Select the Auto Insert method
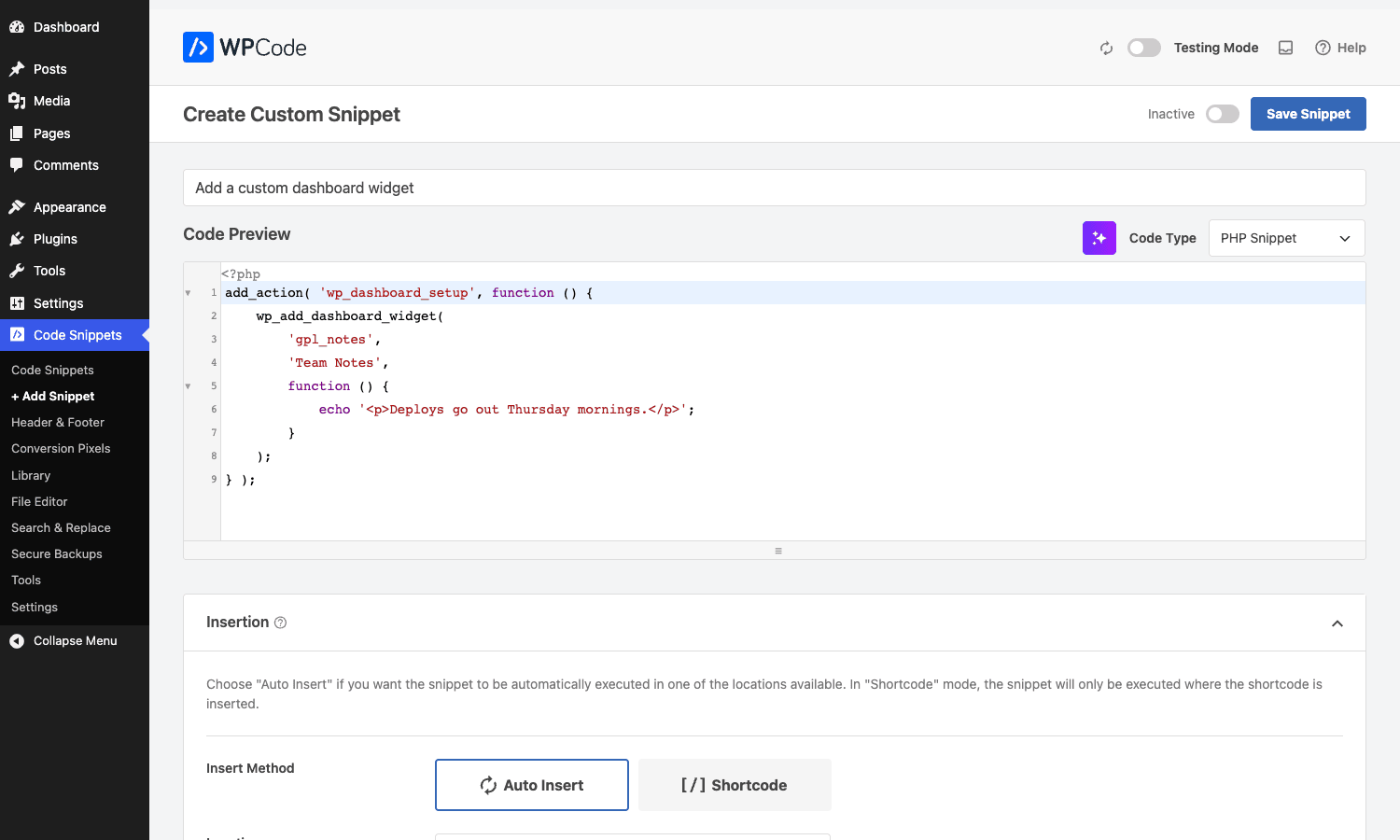 532,785
